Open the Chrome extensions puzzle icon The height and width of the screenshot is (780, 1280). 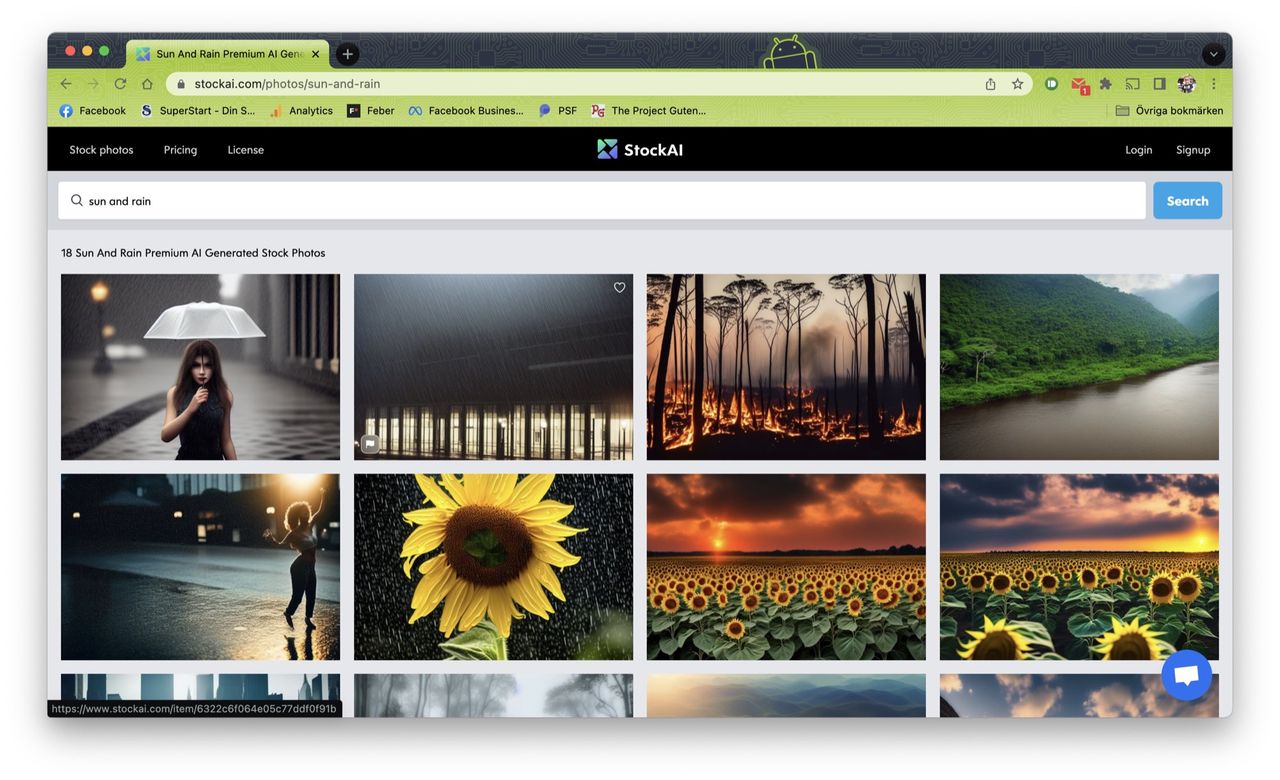pos(1105,84)
